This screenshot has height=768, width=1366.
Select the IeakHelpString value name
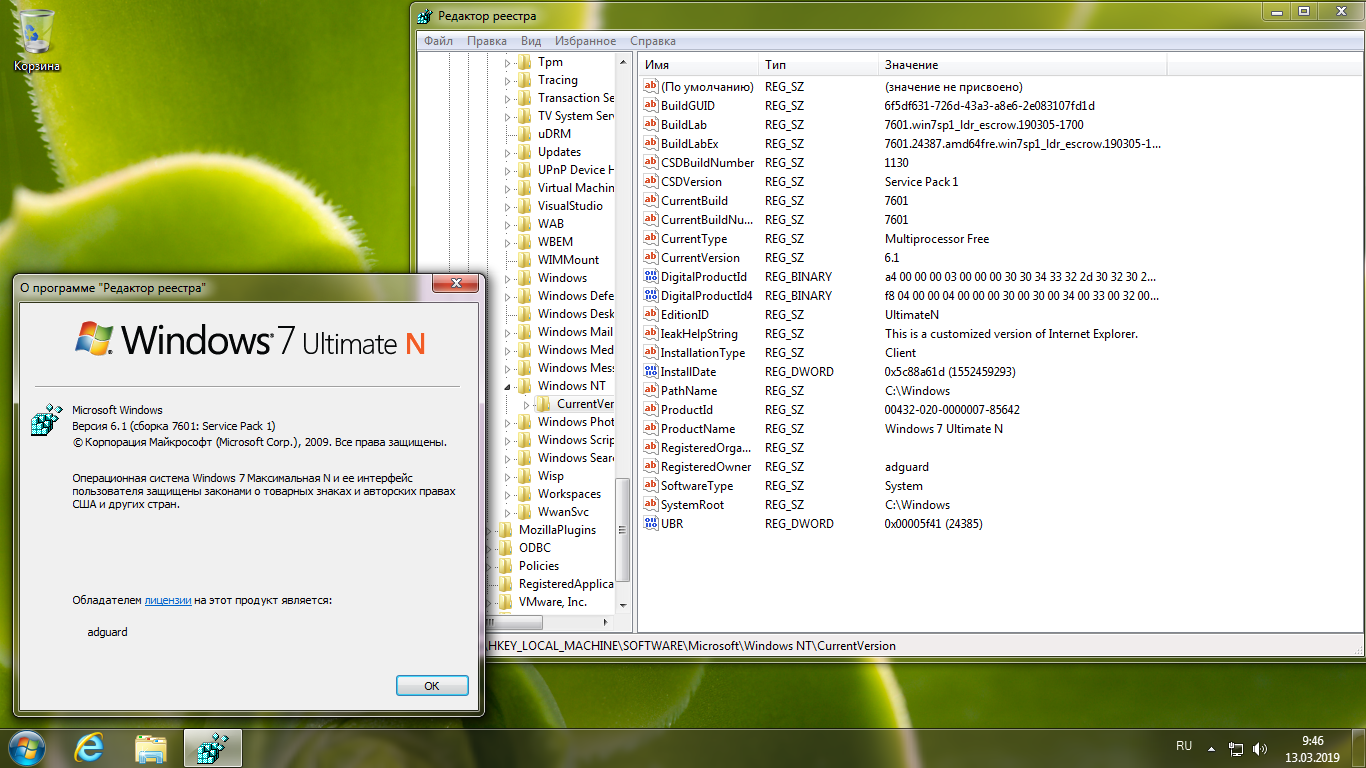699,334
